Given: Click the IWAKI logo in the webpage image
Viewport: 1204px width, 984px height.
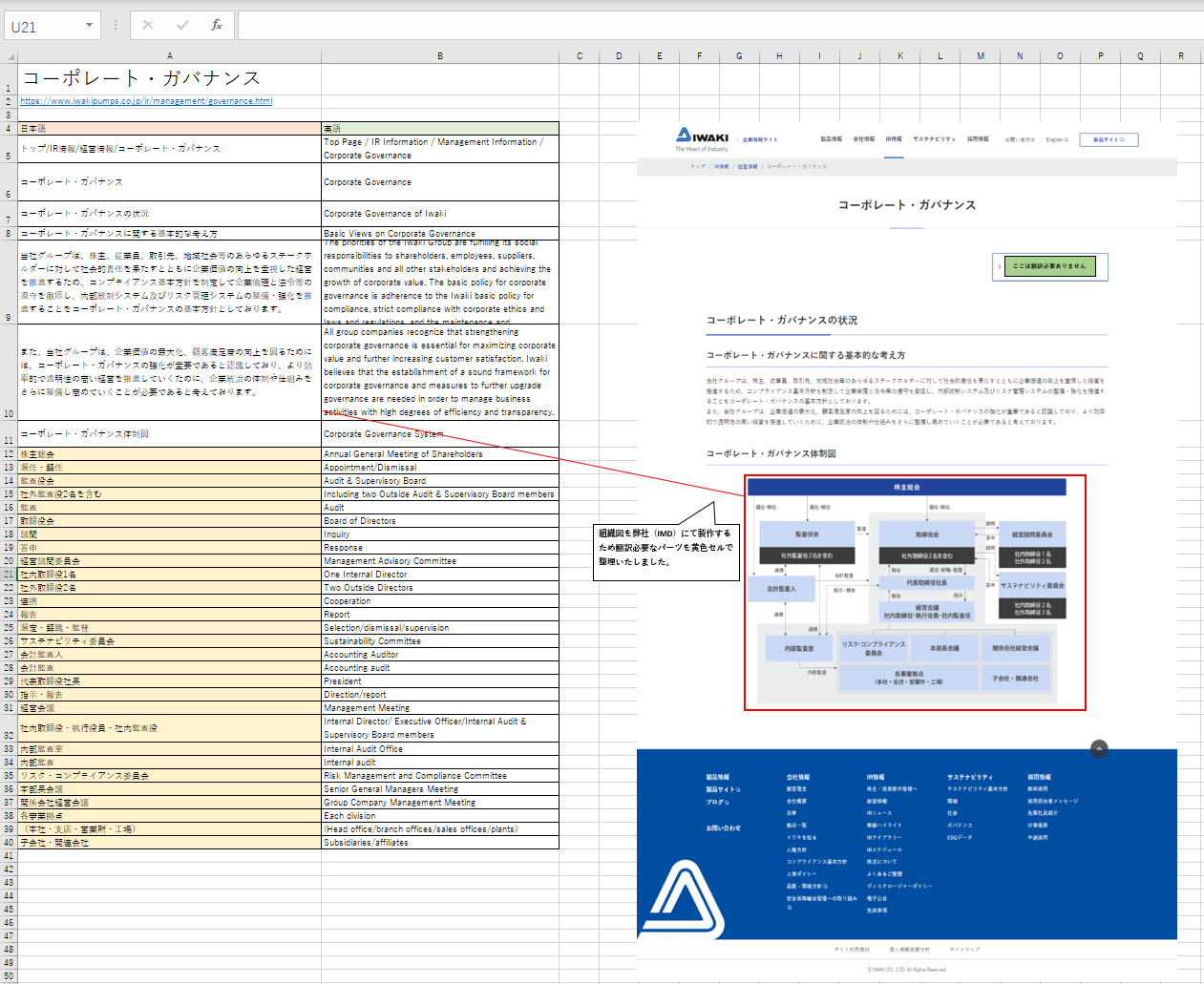Looking at the screenshot, I should pyautogui.click(x=703, y=139).
